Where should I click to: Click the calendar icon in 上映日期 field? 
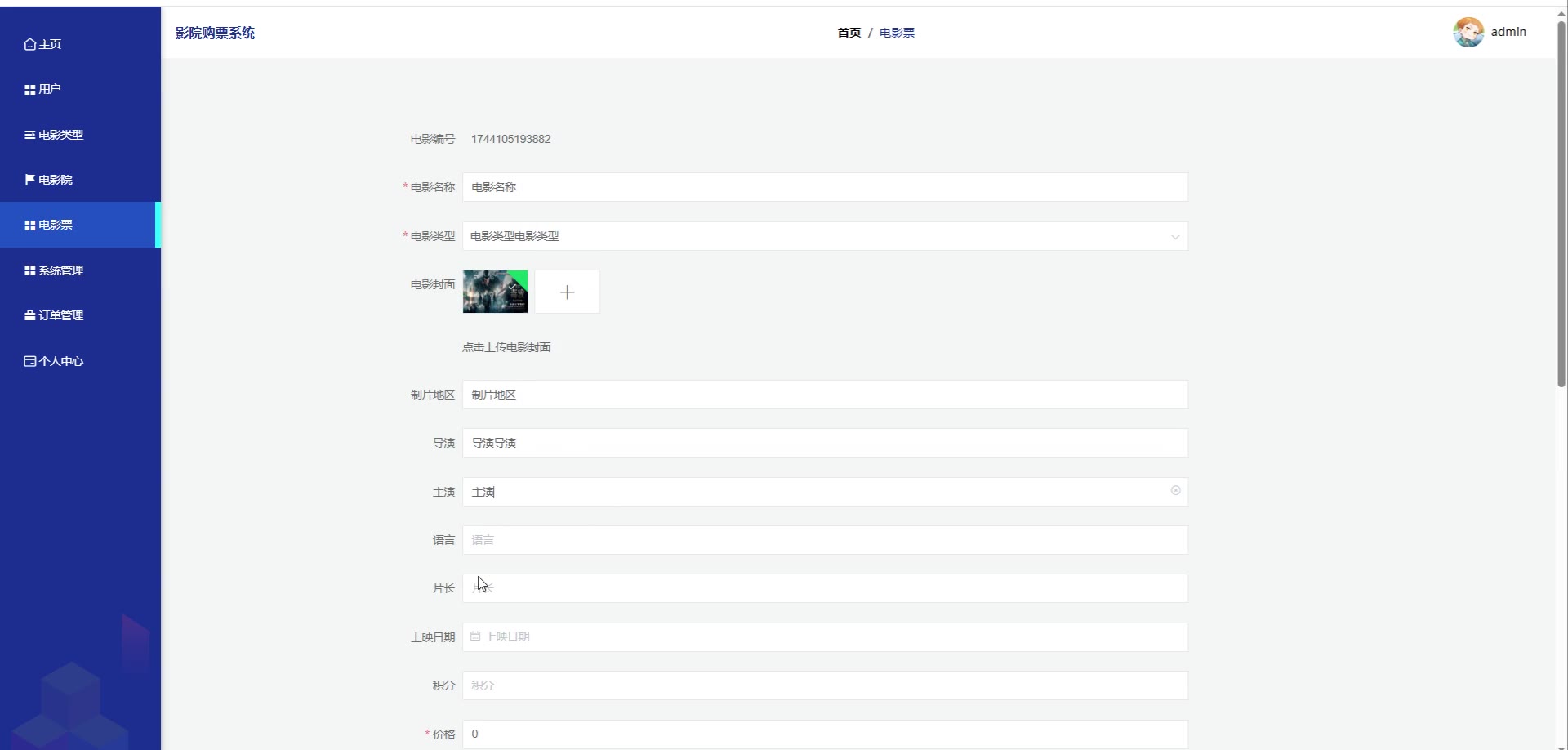tap(475, 636)
